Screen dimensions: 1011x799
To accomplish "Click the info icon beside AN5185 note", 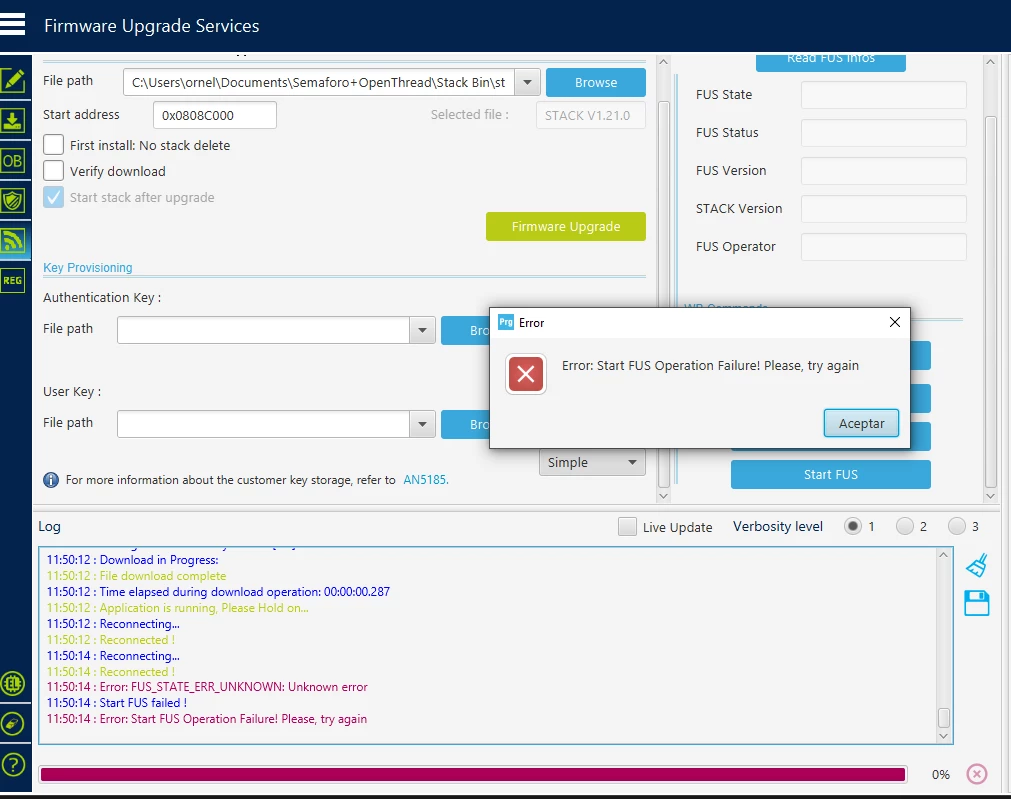I will [x=50, y=480].
